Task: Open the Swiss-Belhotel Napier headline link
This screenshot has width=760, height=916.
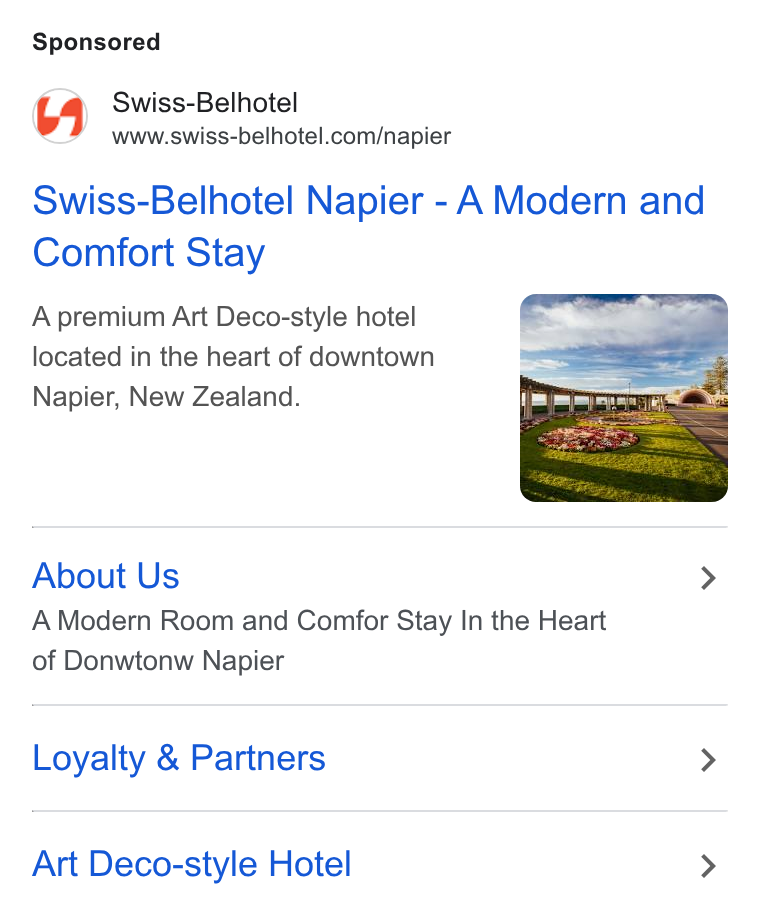Action: (x=368, y=226)
